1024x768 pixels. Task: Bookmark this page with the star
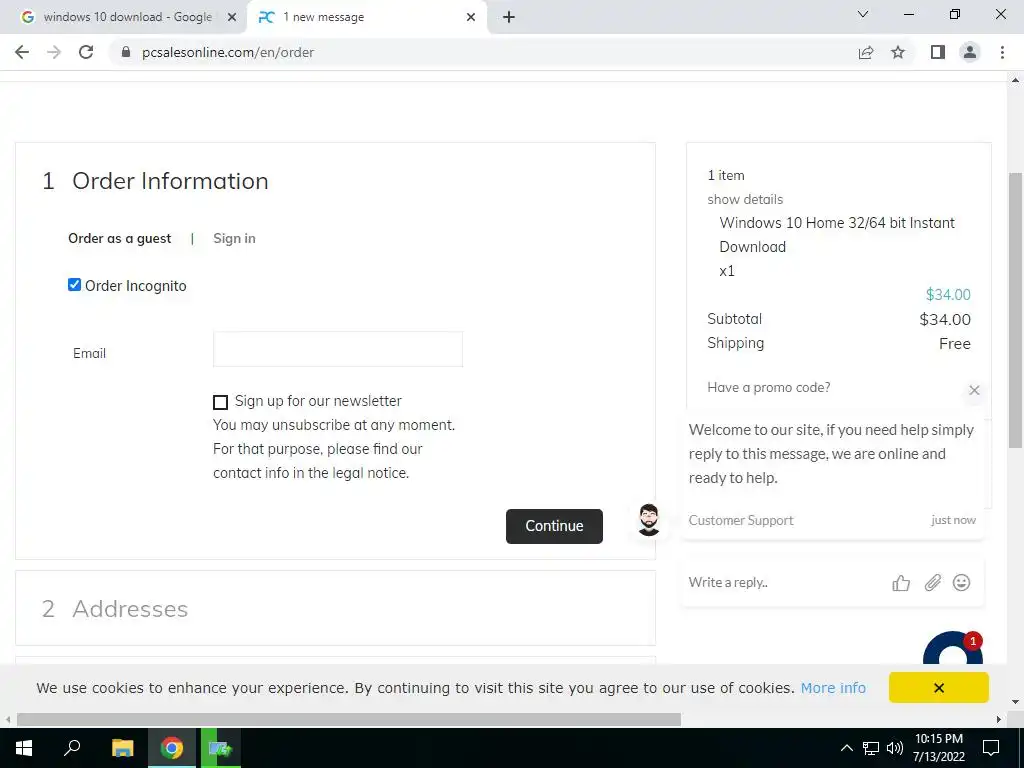(898, 52)
